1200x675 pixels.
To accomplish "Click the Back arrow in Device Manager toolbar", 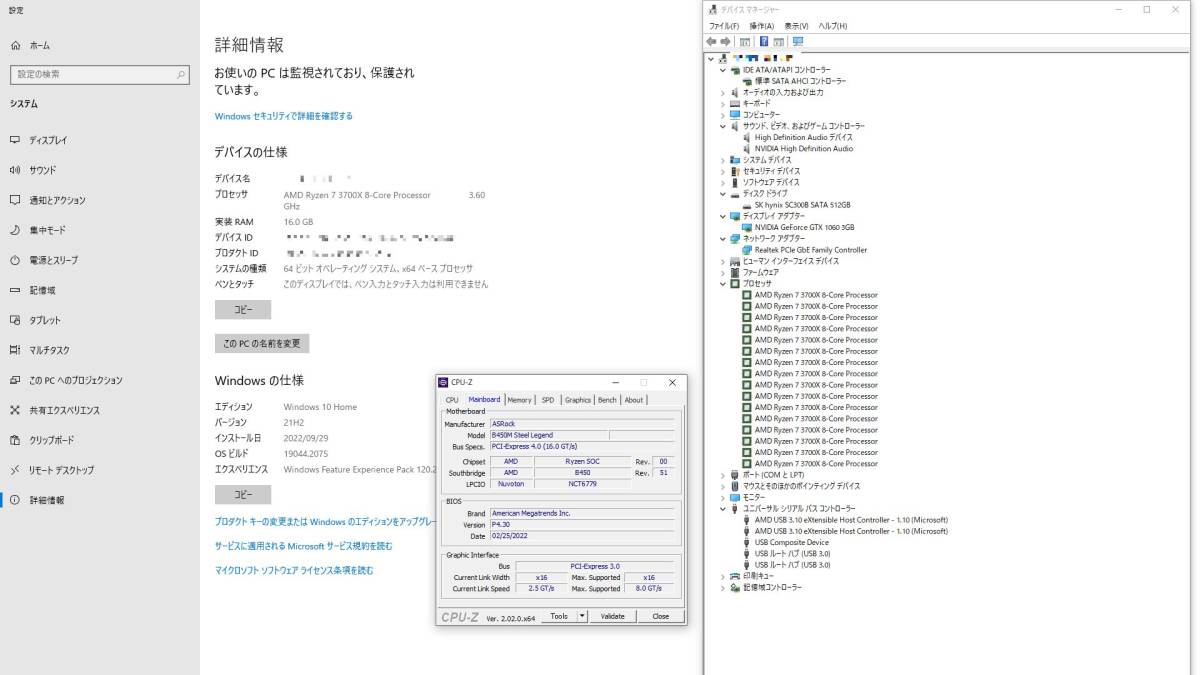I will pyautogui.click(x=711, y=42).
